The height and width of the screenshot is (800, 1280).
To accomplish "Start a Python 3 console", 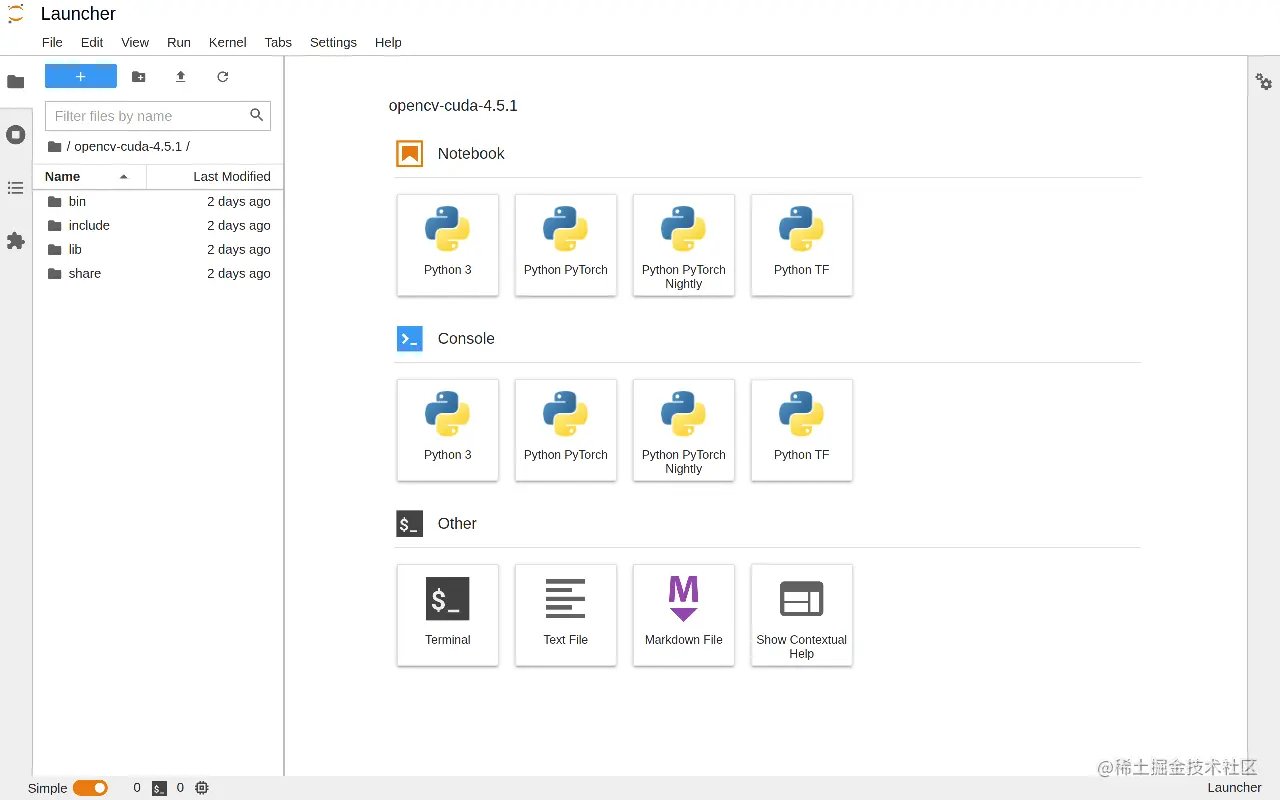I will (448, 430).
